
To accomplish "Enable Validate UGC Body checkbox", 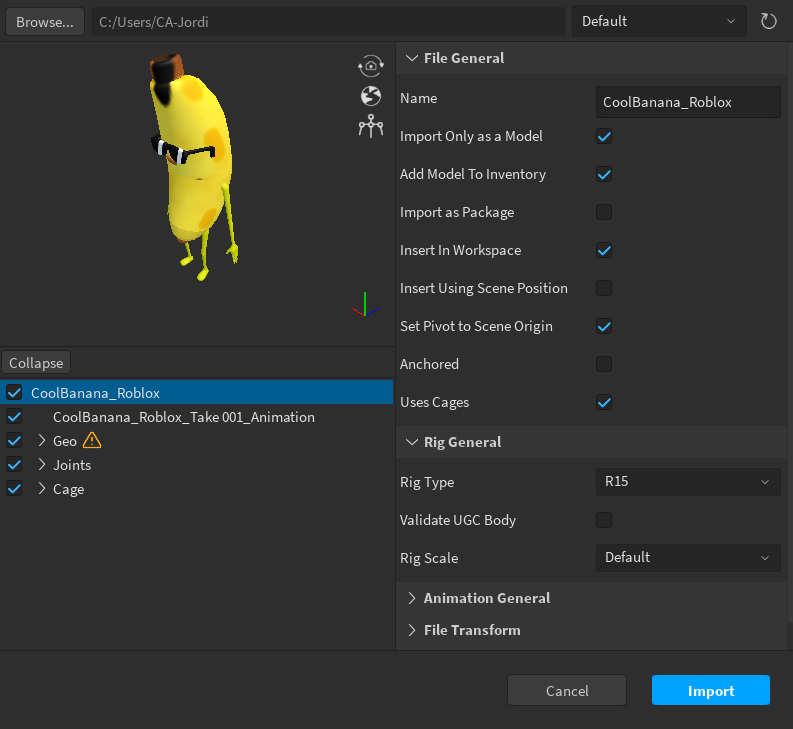I will coord(604,520).
